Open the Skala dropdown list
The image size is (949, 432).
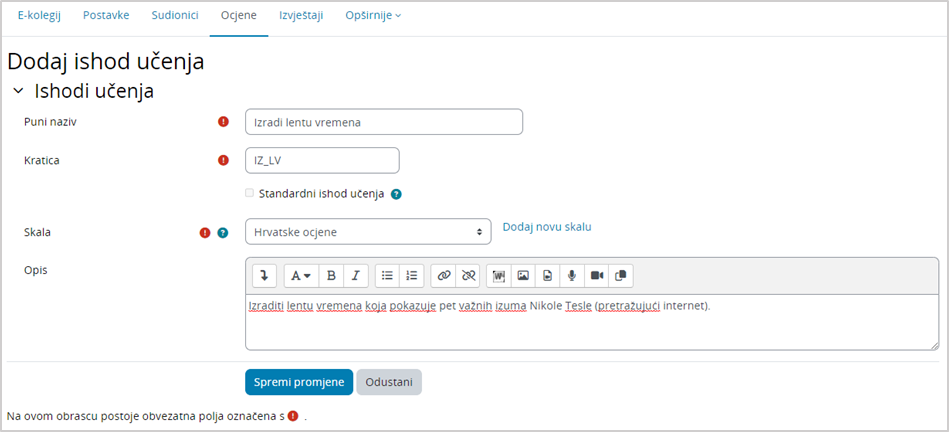pyautogui.click(x=368, y=232)
